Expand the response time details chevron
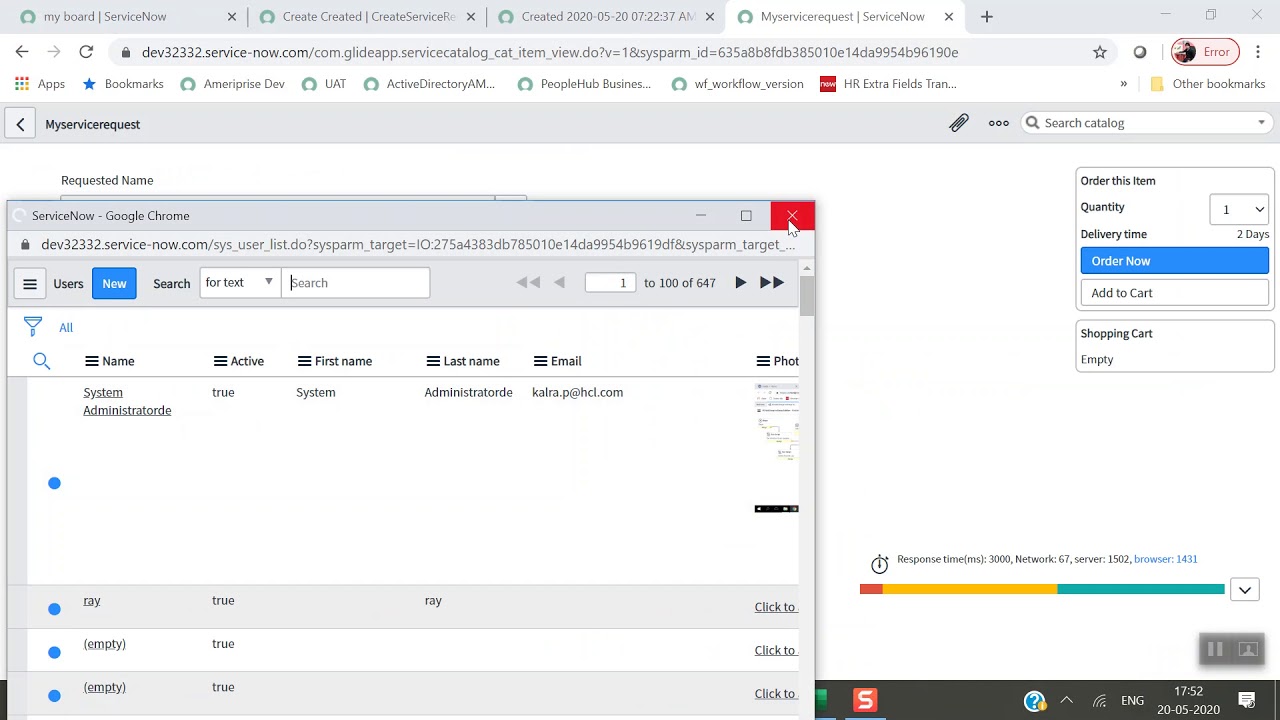Image resolution: width=1280 pixels, height=720 pixels. [x=1245, y=590]
